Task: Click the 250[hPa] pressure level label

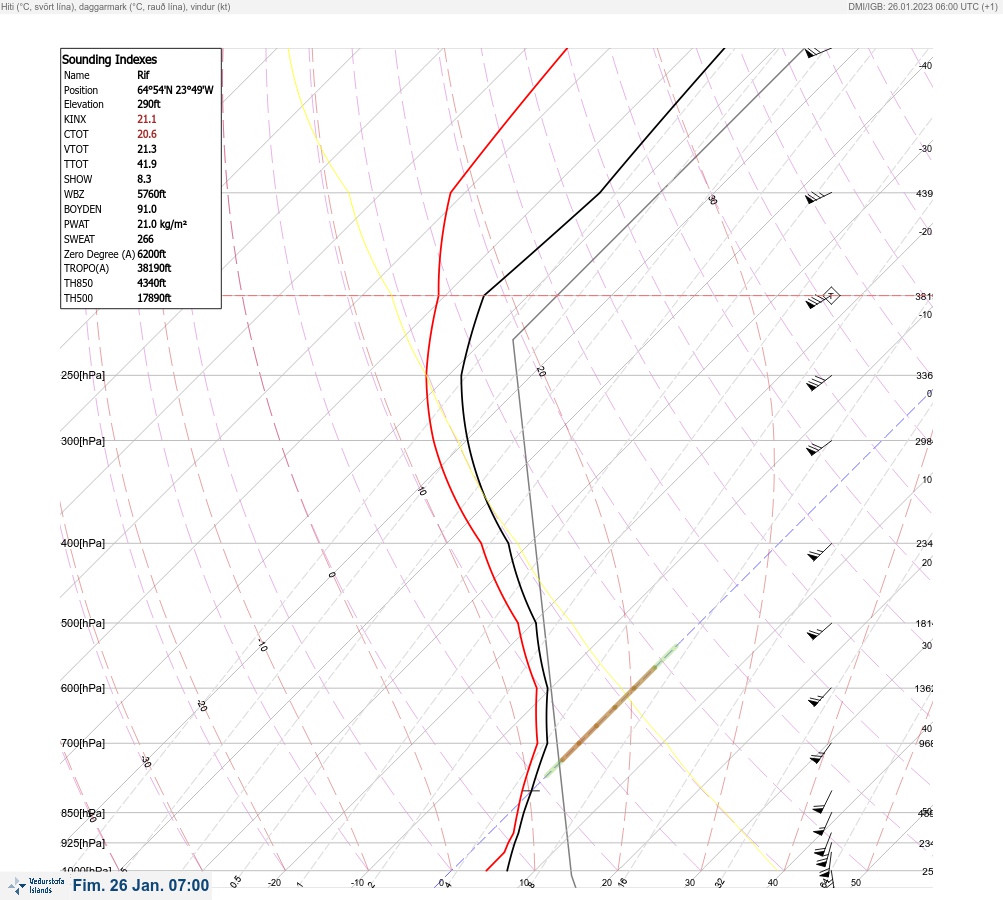Action: point(83,375)
